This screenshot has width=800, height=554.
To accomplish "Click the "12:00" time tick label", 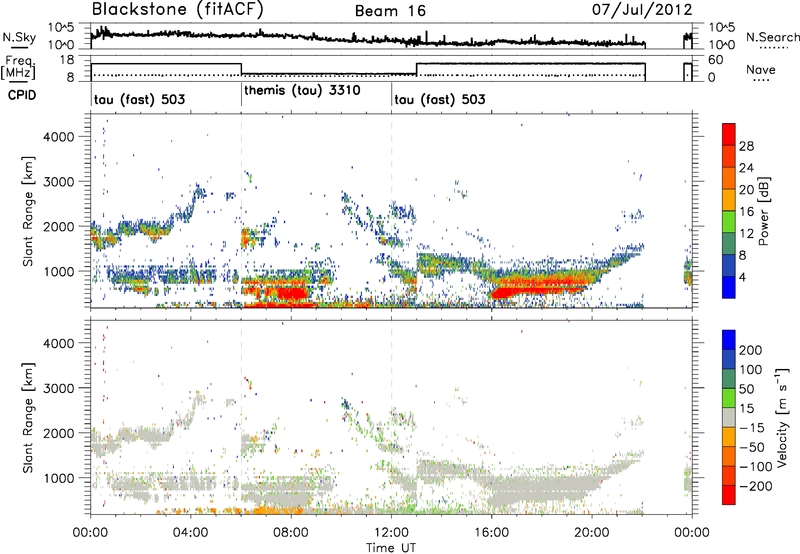I will pyautogui.click(x=391, y=533).
